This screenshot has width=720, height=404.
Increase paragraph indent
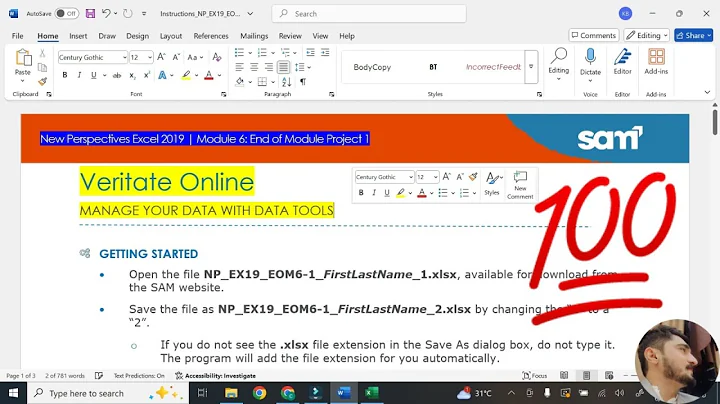coord(325,52)
